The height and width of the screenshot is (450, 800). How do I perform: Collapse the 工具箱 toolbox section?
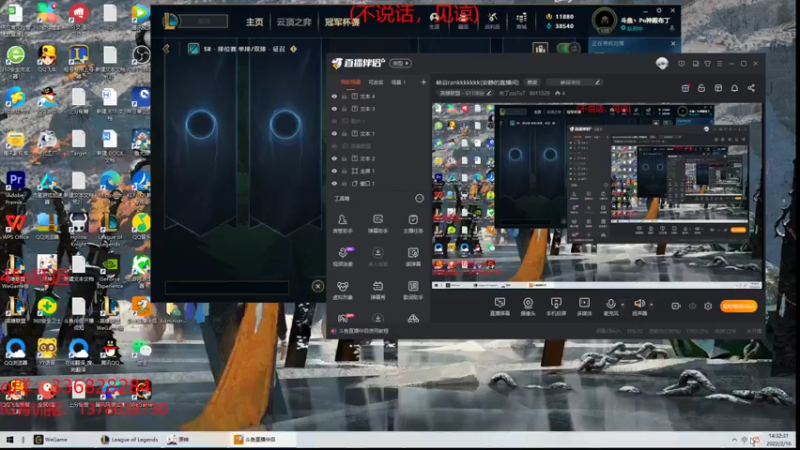[x=419, y=198]
